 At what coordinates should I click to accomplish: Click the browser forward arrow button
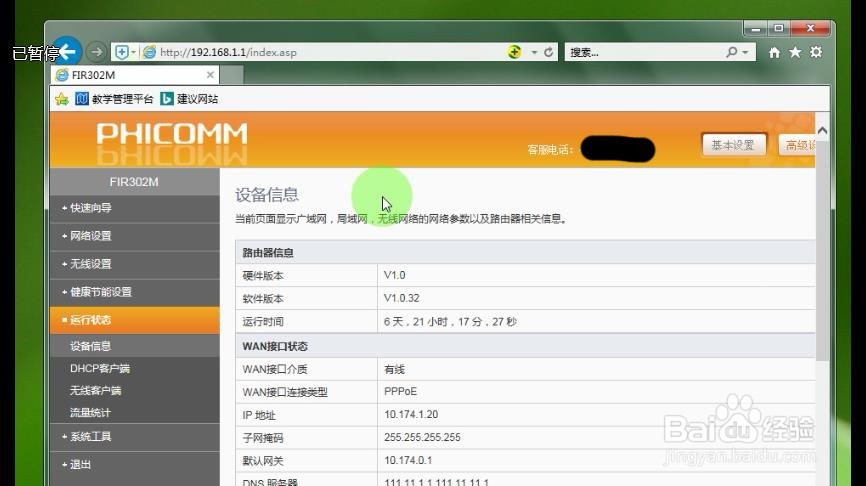[97, 52]
